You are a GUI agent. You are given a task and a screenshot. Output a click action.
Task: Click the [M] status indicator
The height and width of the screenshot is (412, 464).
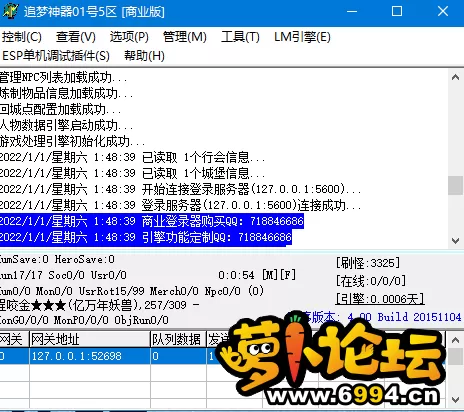tap(270, 275)
